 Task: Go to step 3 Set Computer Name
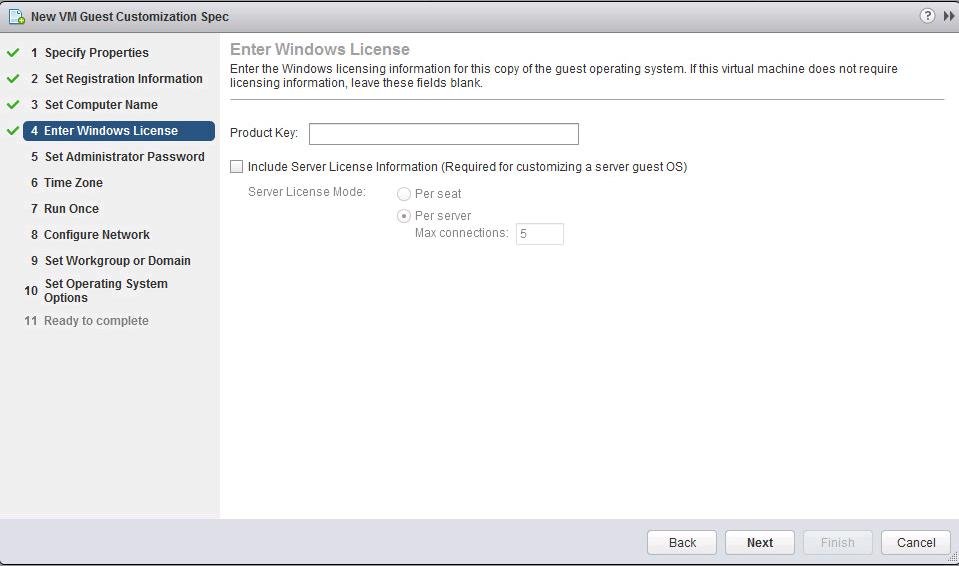(x=94, y=105)
